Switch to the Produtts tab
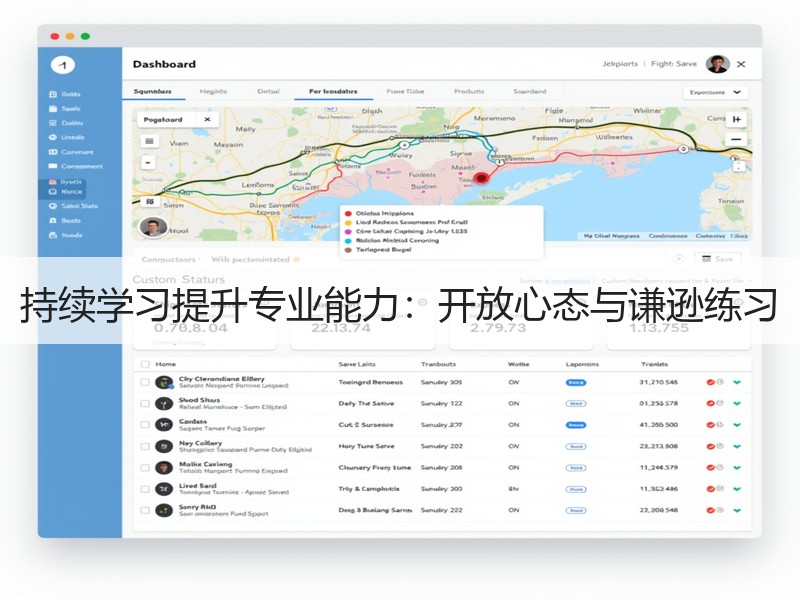 click(x=469, y=91)
